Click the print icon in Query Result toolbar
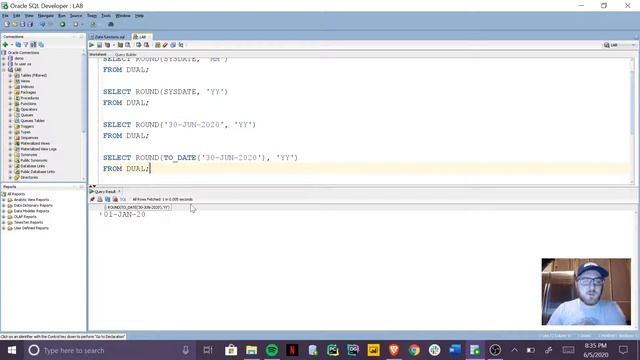Image resolution: width=640 pixels, height=360 pixels. pyautogui.click(x=100, y=199)
